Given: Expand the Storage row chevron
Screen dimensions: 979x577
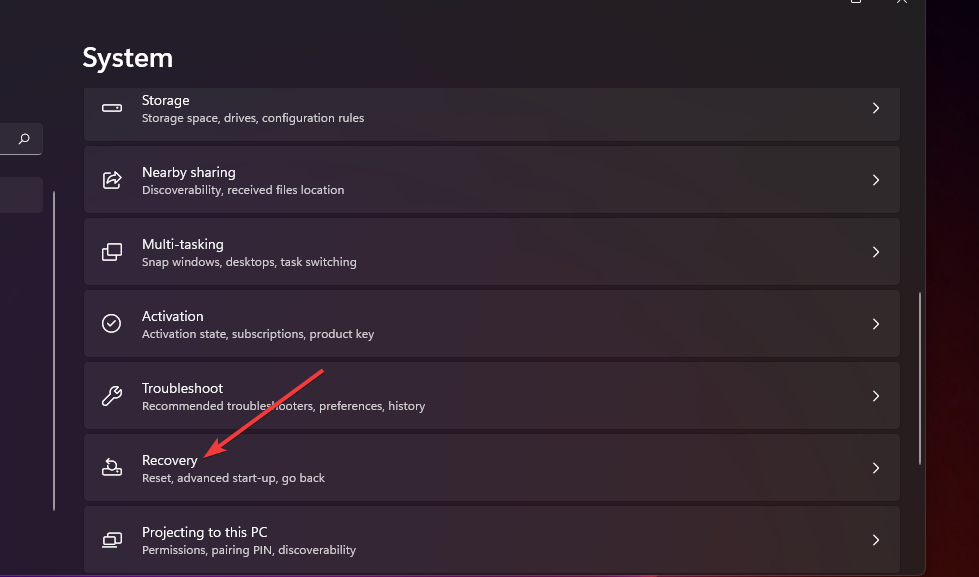Looking at the screenshot, I should pyautogui.click(x=876, y=108).
